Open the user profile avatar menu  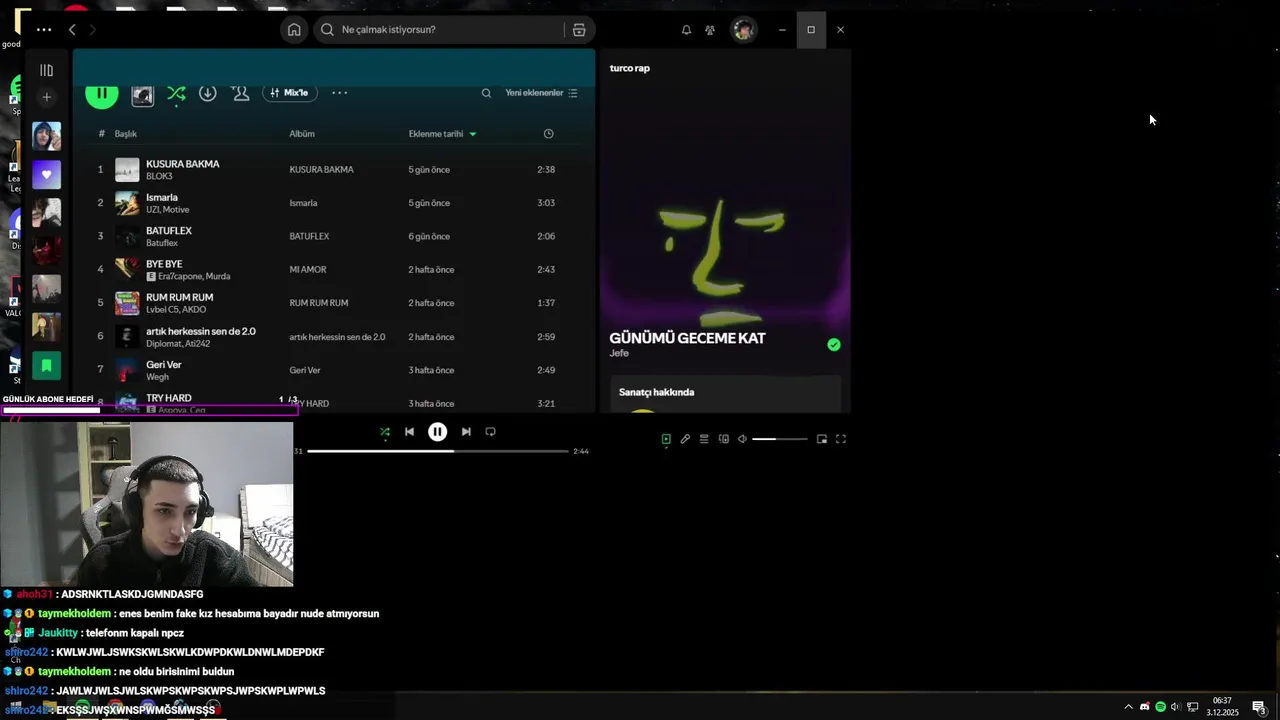pyautogui.click(x=743, y=30)
